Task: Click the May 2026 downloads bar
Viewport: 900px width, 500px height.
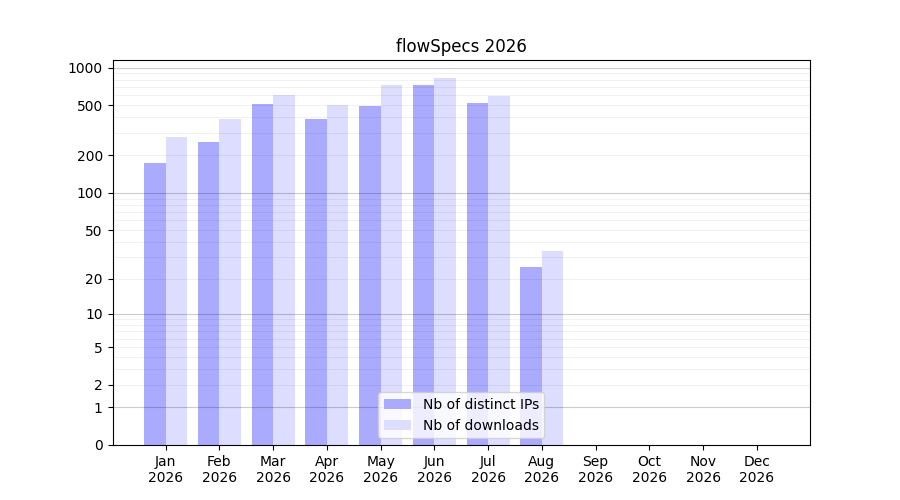Action: (391, 265)
